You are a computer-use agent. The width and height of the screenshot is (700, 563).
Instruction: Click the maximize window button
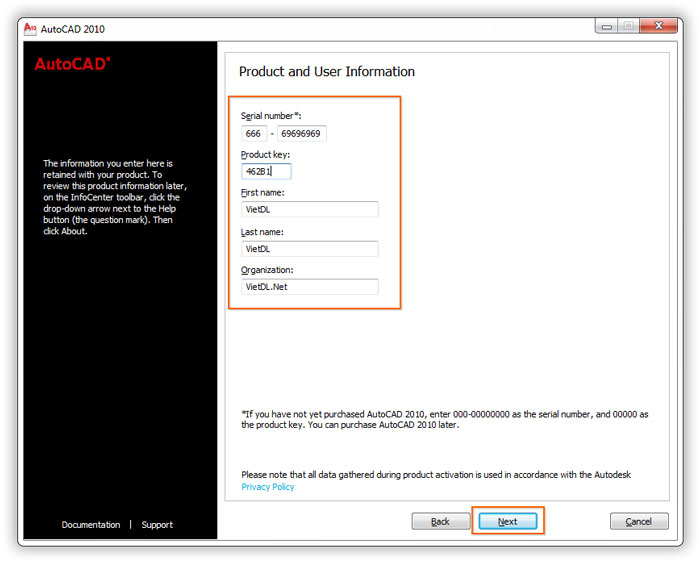pos(628,26)
